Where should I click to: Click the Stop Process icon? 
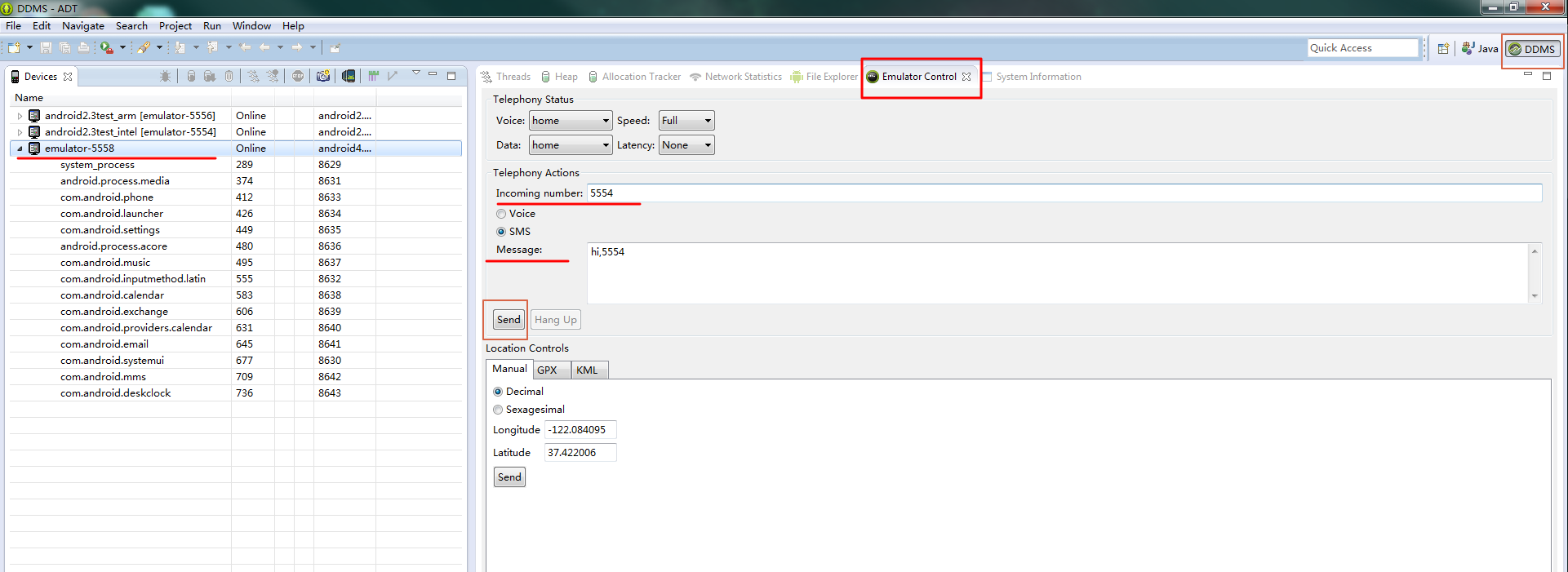[x=298, y=76]
